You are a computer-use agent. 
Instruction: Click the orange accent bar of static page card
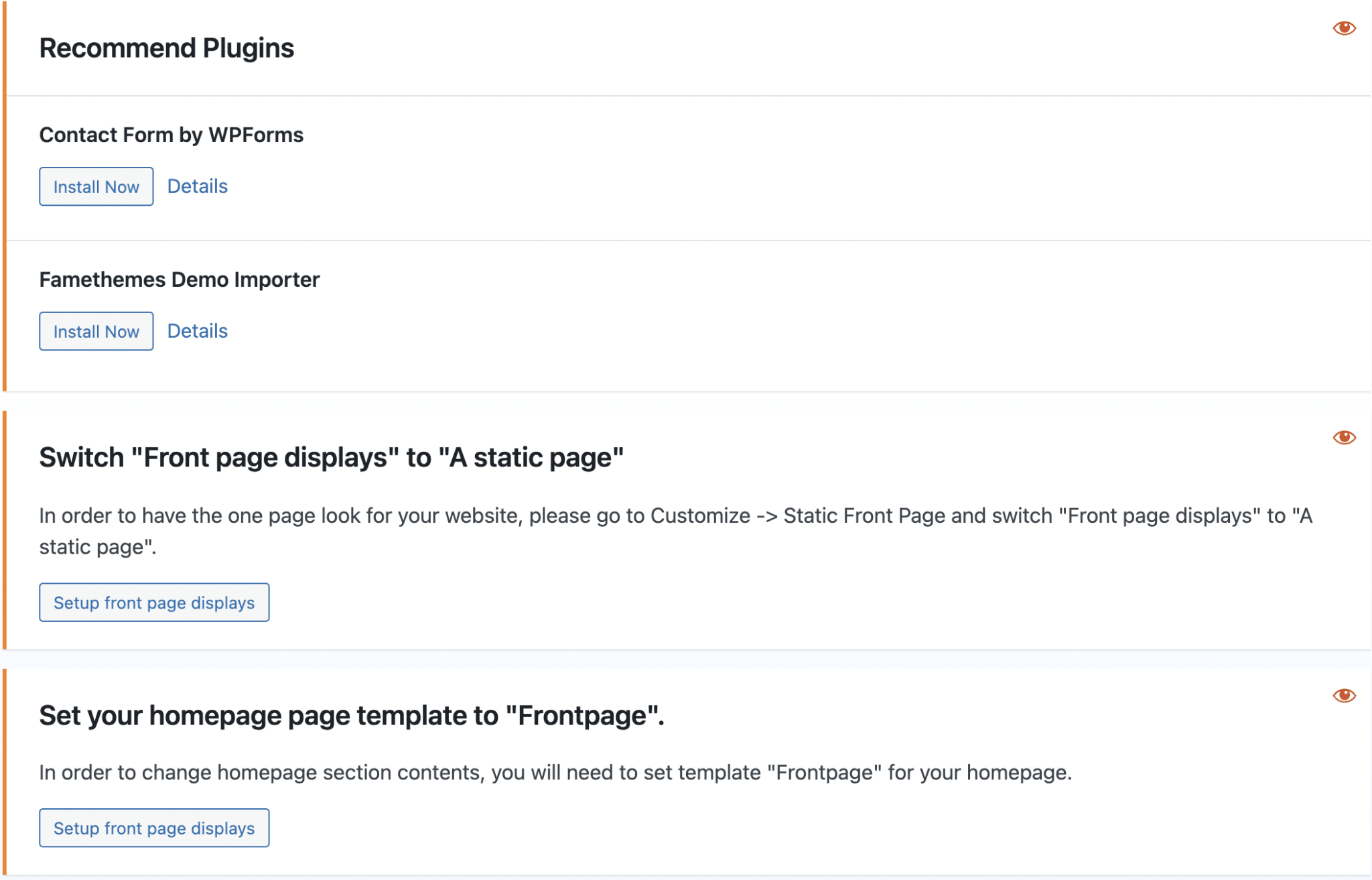click(x=5, y=529)
